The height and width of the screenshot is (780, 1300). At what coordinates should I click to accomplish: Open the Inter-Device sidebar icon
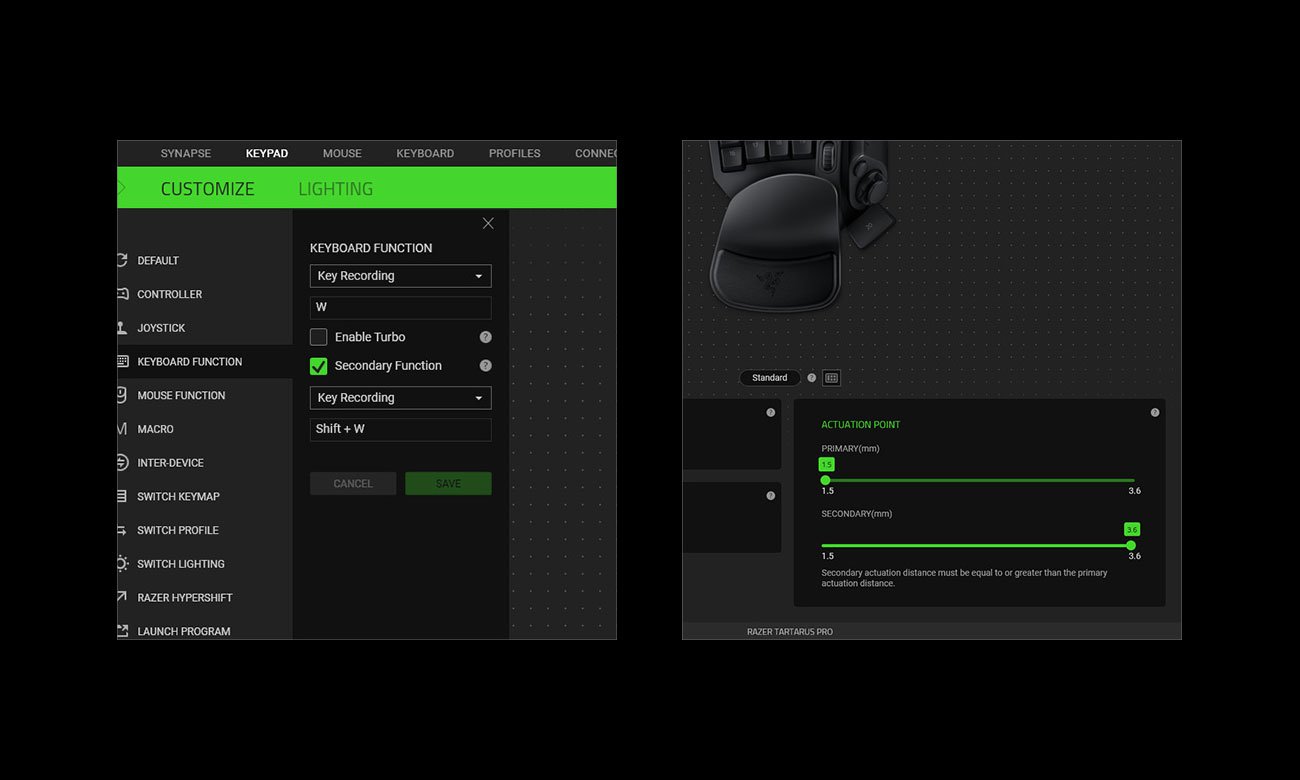point(122,463)
